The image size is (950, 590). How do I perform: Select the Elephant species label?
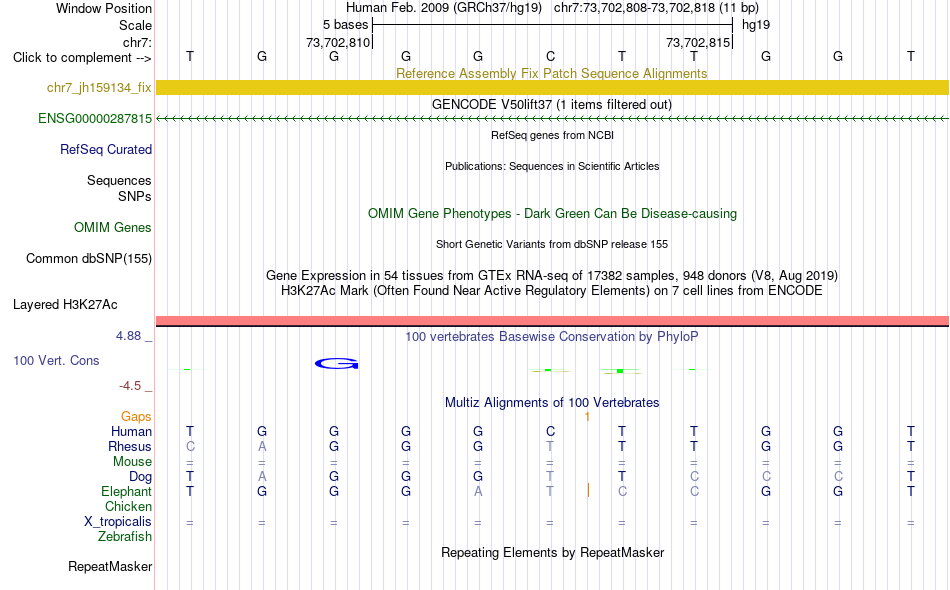[x=127, y=491]
